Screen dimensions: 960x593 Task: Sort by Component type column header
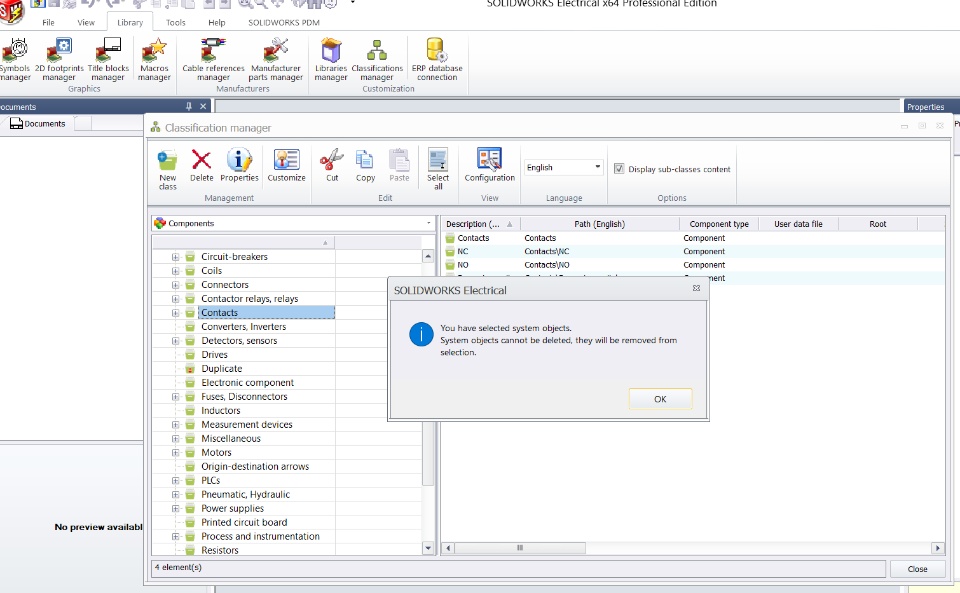(719, 224)
